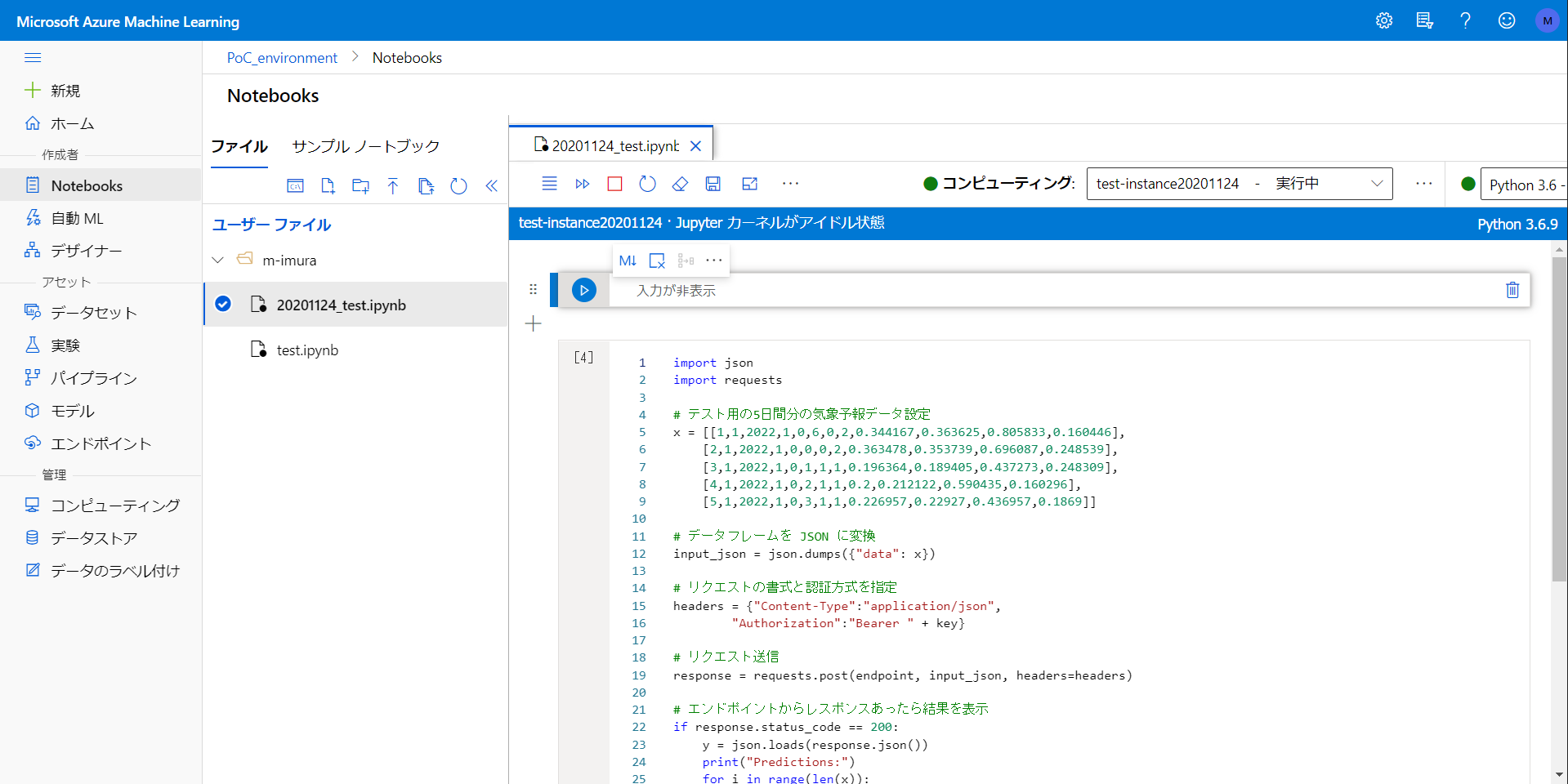Open the PoC_environment breadcrumb link
Viewport: 1568px width, 784px height.
pyautogui.click(x=281, y=57)
